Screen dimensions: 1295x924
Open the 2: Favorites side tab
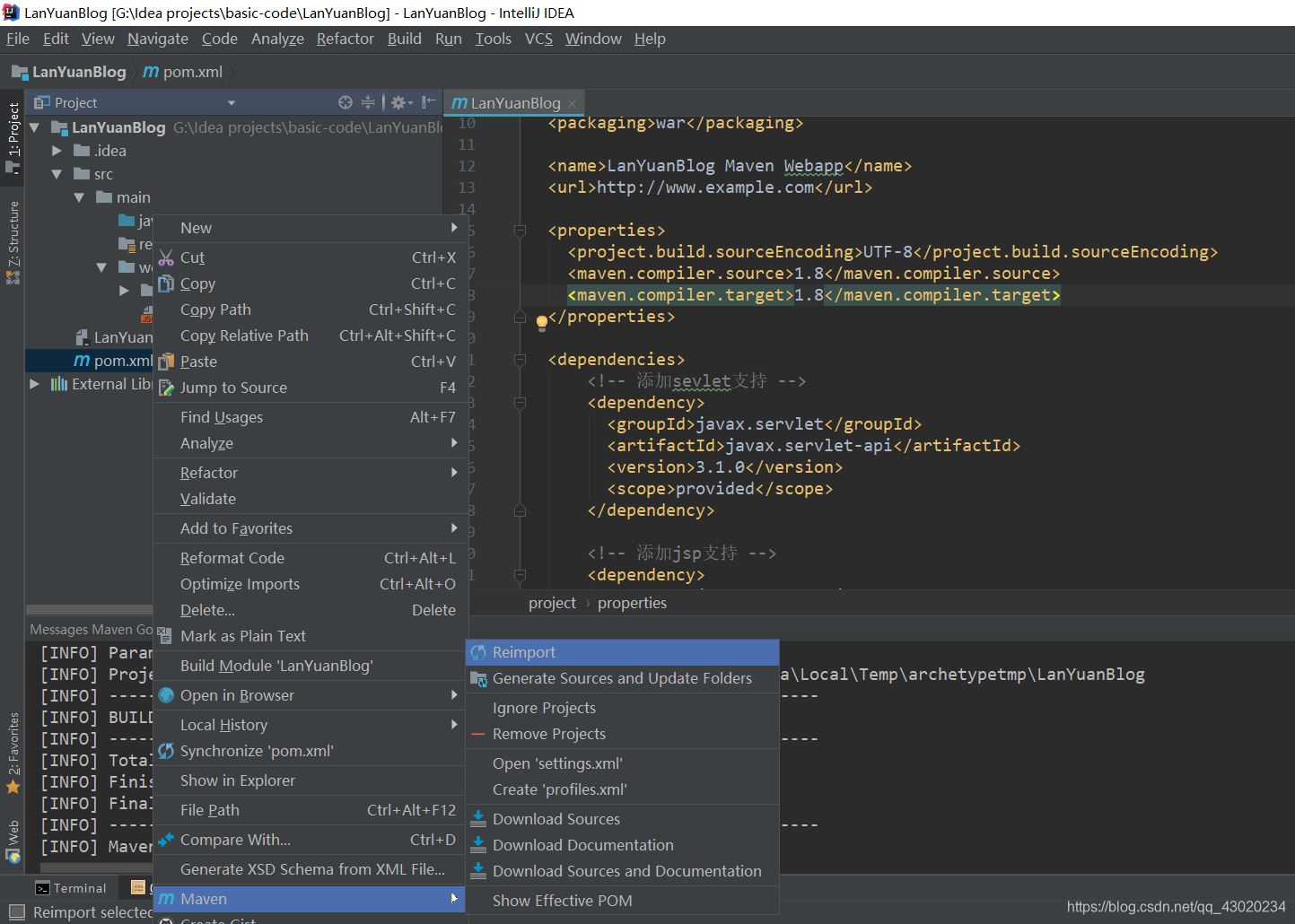[13, 754]
